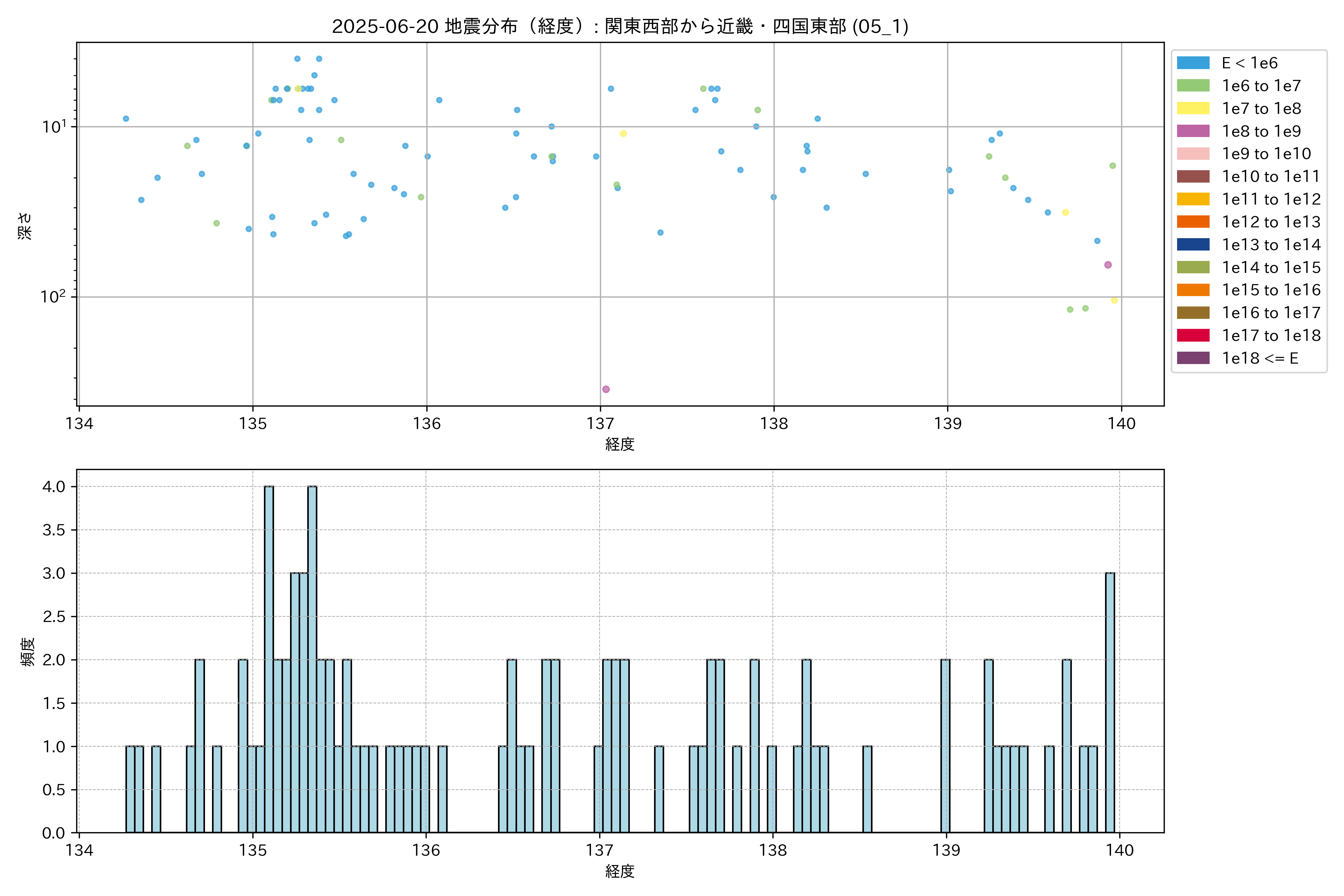The image size is (1344, 896).
Task: Click the 10² tick label on depth axis
Action: (53, 296)
